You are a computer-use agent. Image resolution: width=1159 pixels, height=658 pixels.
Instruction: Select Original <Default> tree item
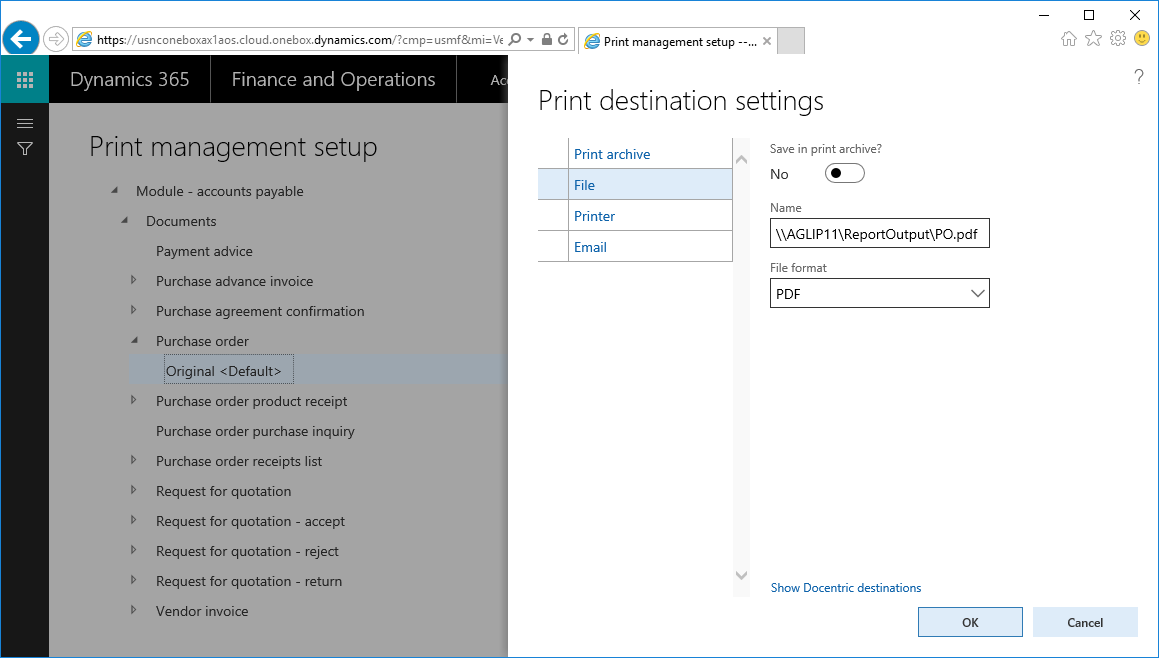tap(228, 370)
